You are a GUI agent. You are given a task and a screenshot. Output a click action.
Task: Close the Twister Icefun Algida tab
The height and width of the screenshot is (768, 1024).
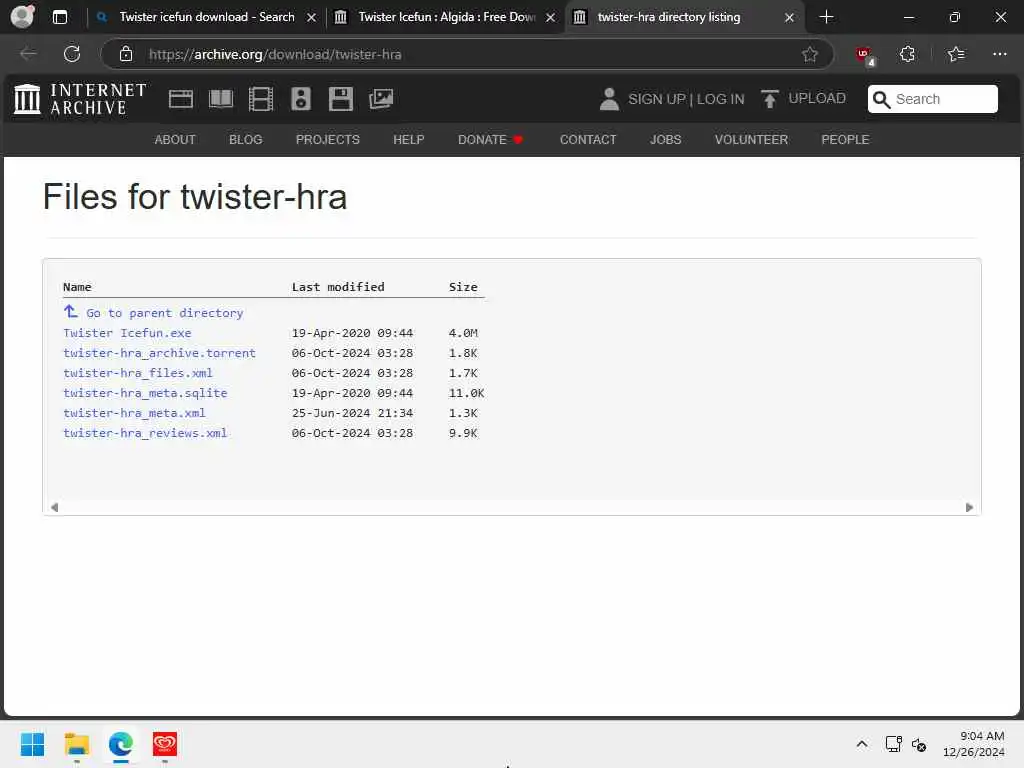coord(551,18)
